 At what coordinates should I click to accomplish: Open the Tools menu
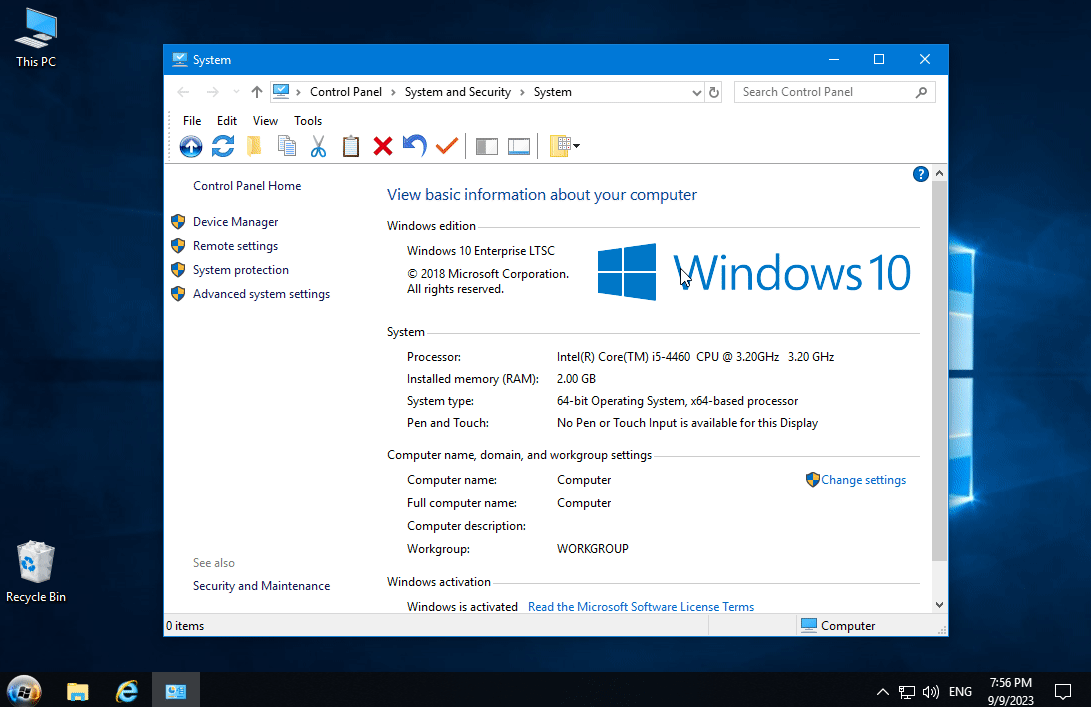(x=308, y=120)
